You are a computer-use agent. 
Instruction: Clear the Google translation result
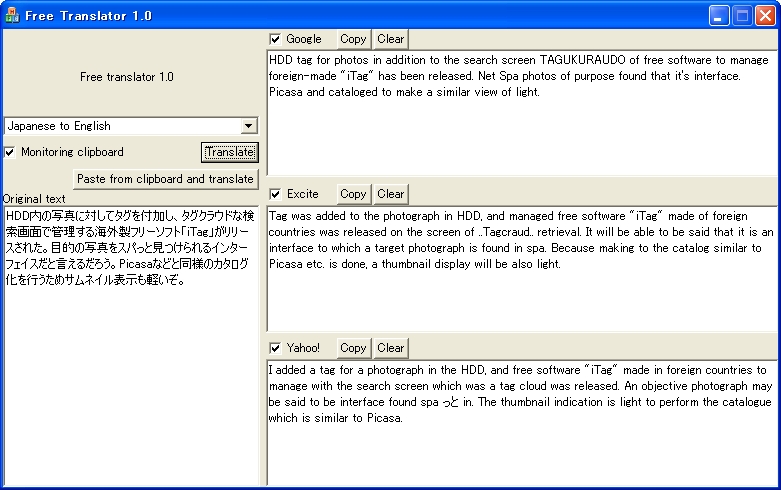pos(390,39)
